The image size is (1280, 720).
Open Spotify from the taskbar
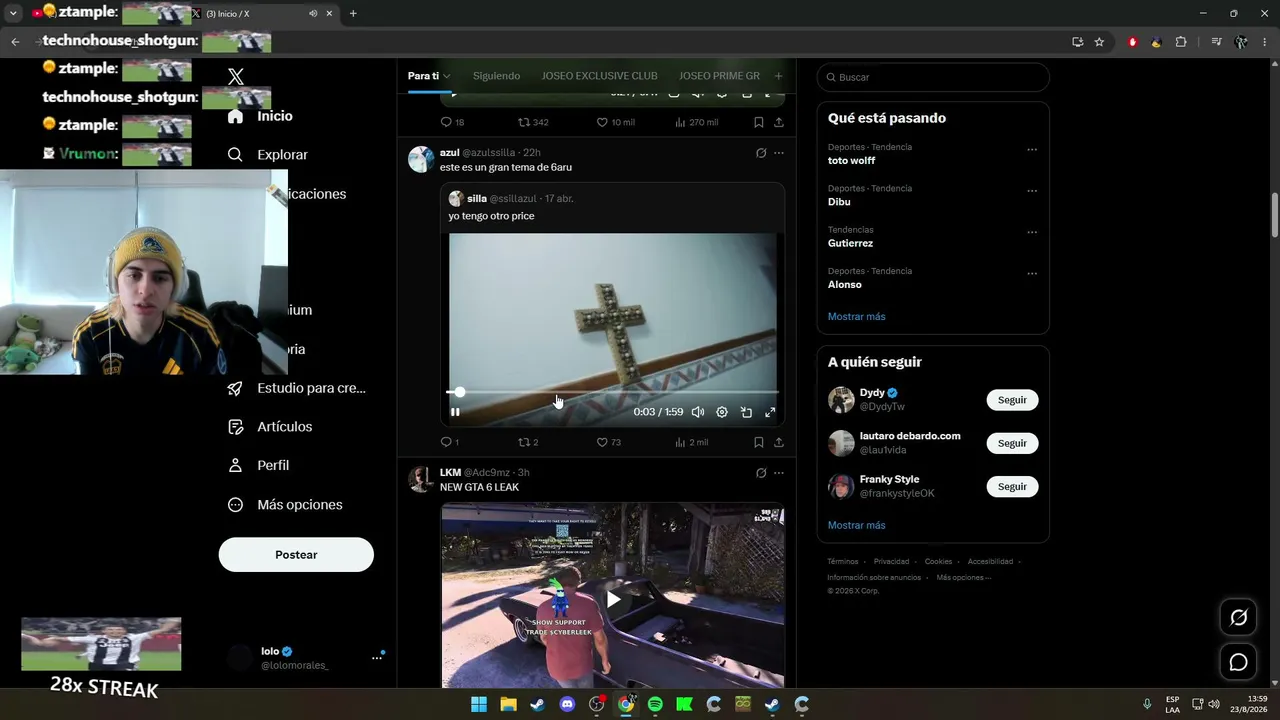[x=655, y=704]
